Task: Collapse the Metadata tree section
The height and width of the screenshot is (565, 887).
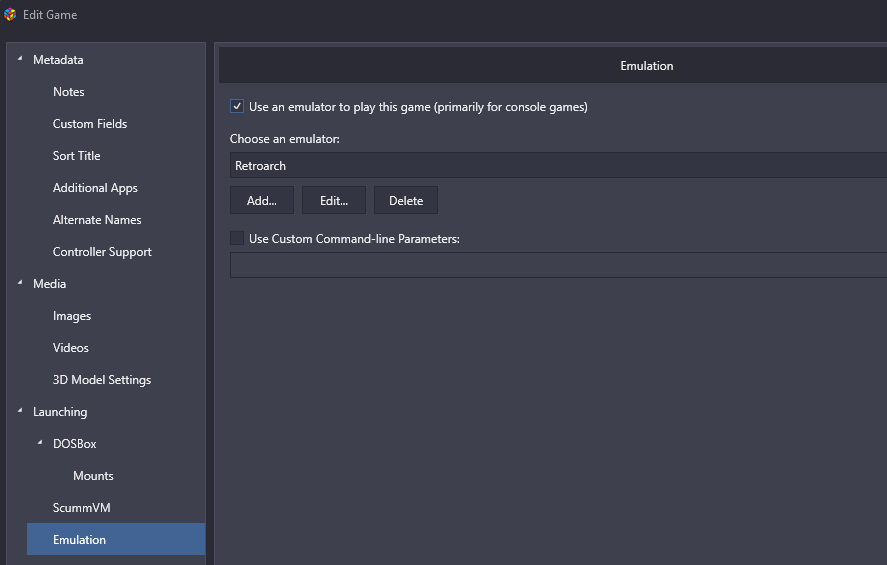Action: (x=20, y=58)
